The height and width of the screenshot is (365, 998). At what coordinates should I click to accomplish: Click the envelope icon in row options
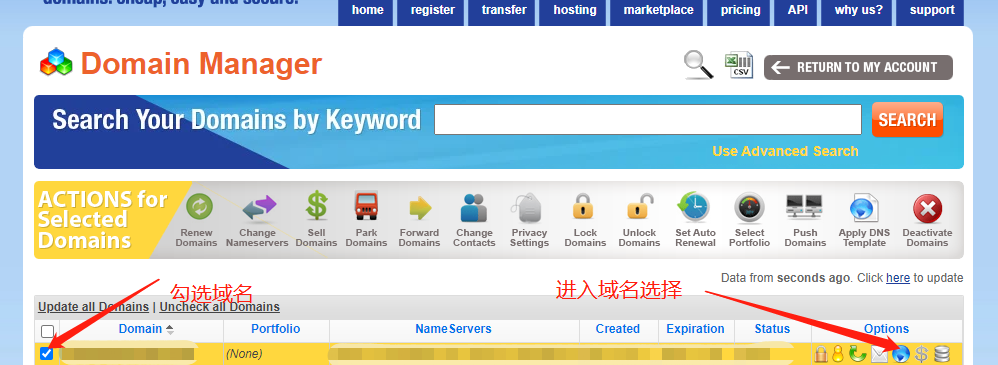pos(879,354)
